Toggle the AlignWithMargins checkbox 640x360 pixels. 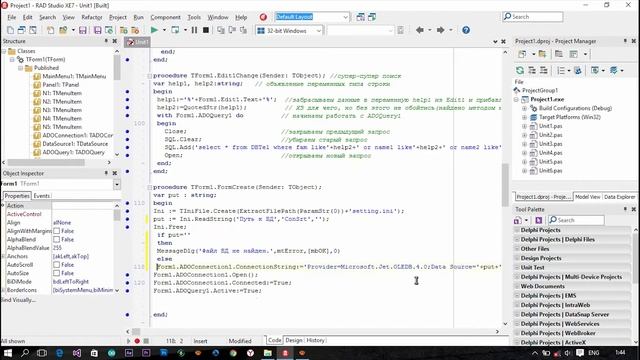tap(57, 231)
